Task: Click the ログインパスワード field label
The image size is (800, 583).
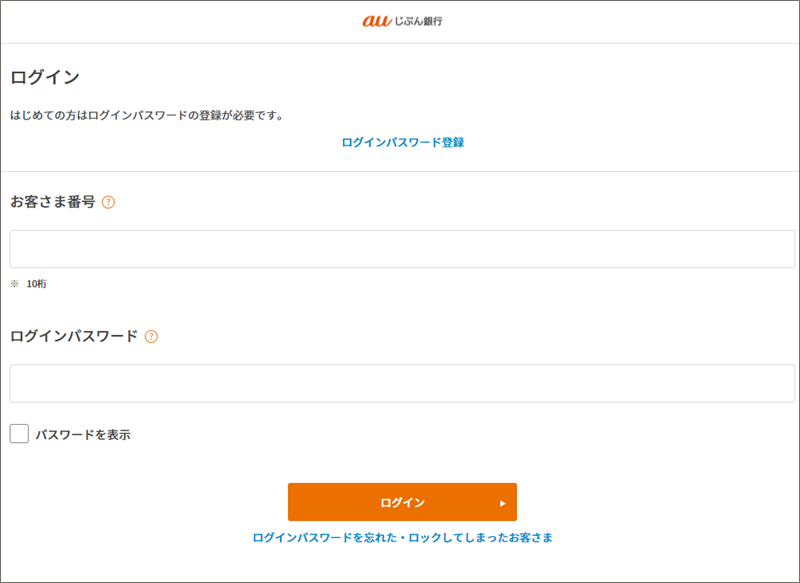Action: (x=74, y=337)
